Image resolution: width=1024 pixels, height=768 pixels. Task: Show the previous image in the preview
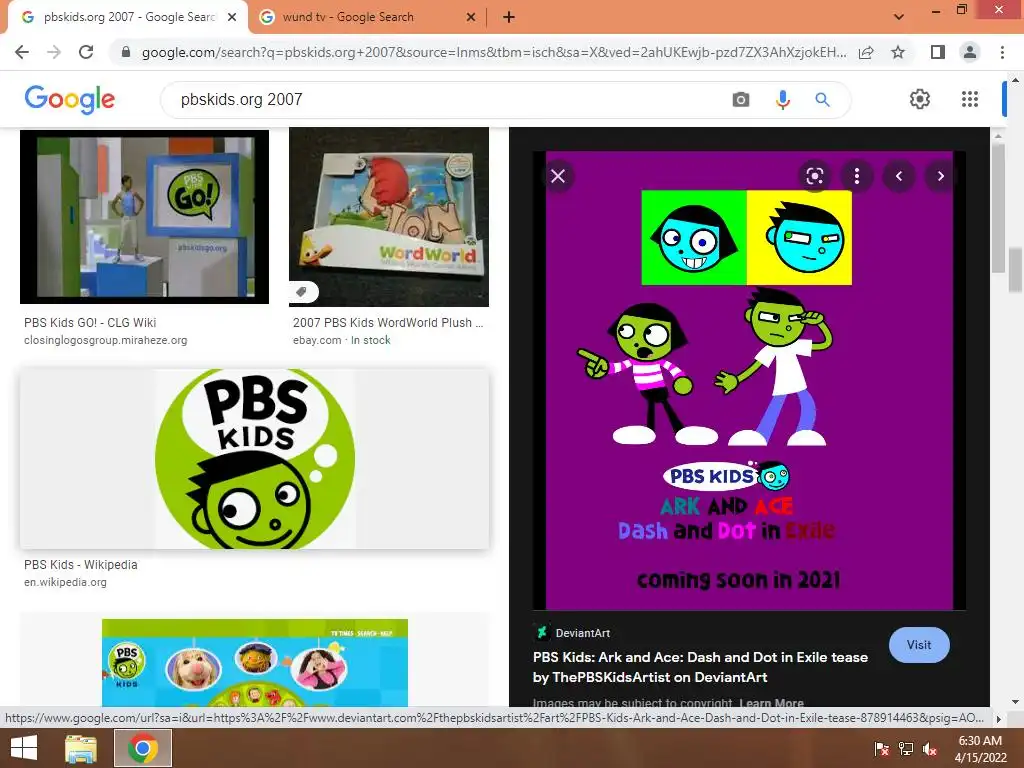pyautogui.click(x=899, y=176)
